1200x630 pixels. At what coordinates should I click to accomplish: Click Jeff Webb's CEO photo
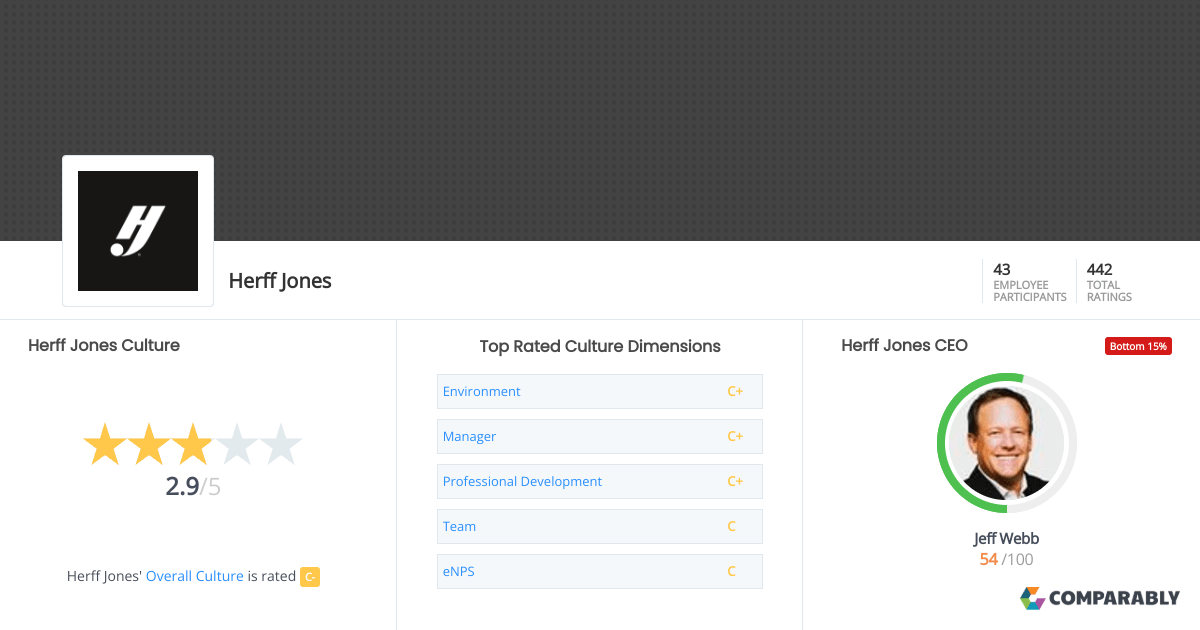tap(1006, 444)
